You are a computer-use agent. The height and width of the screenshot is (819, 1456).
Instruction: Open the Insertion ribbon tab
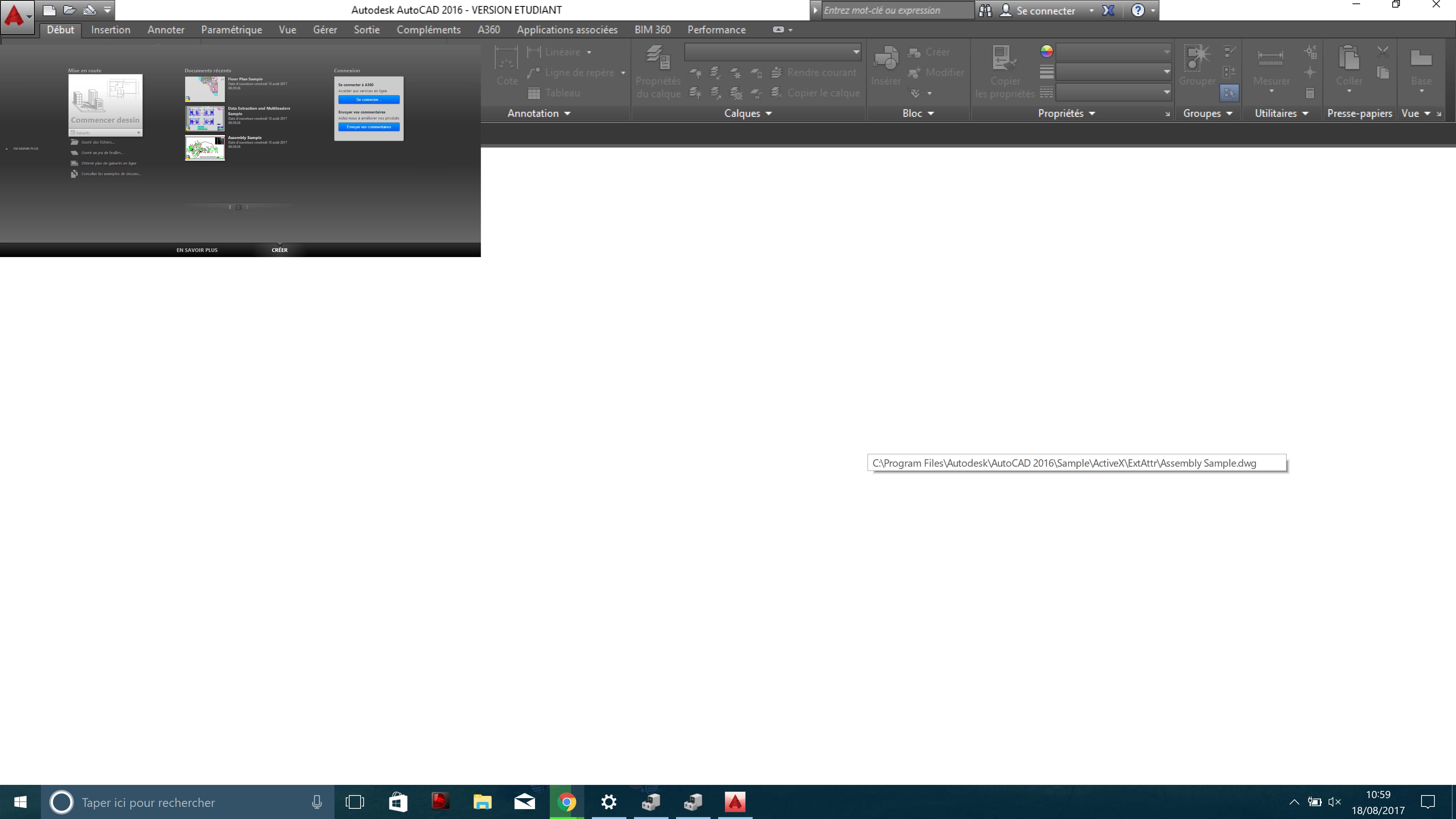coord(111,30)
